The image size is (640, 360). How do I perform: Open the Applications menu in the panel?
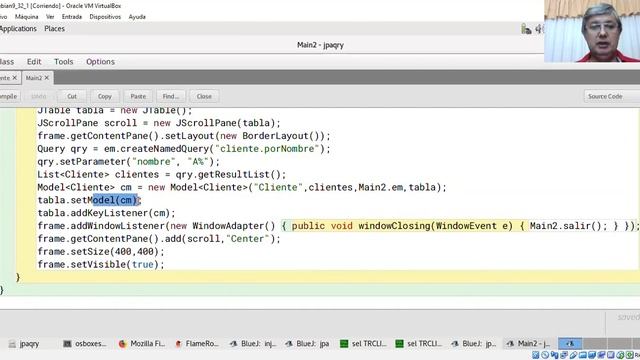18,29
